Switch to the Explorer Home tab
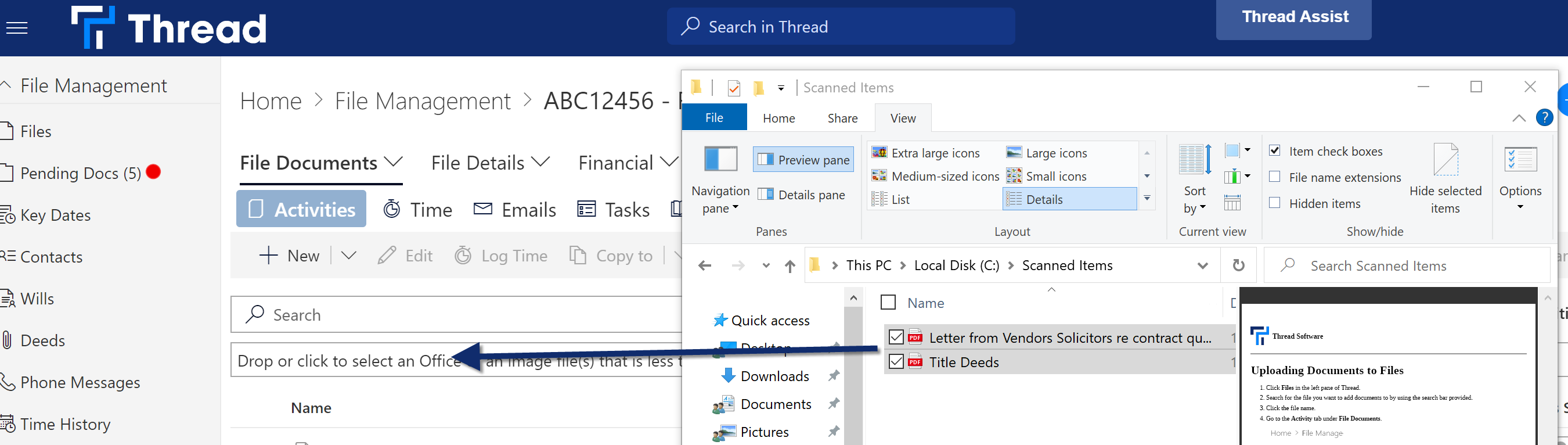 [778, 118]
